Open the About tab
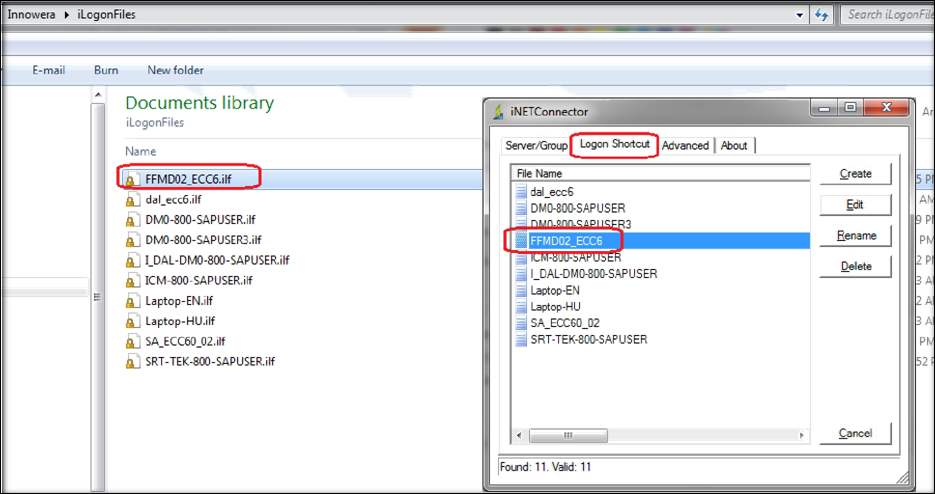The width and height of the screenshot is (935, 494). tap(734, 145)
